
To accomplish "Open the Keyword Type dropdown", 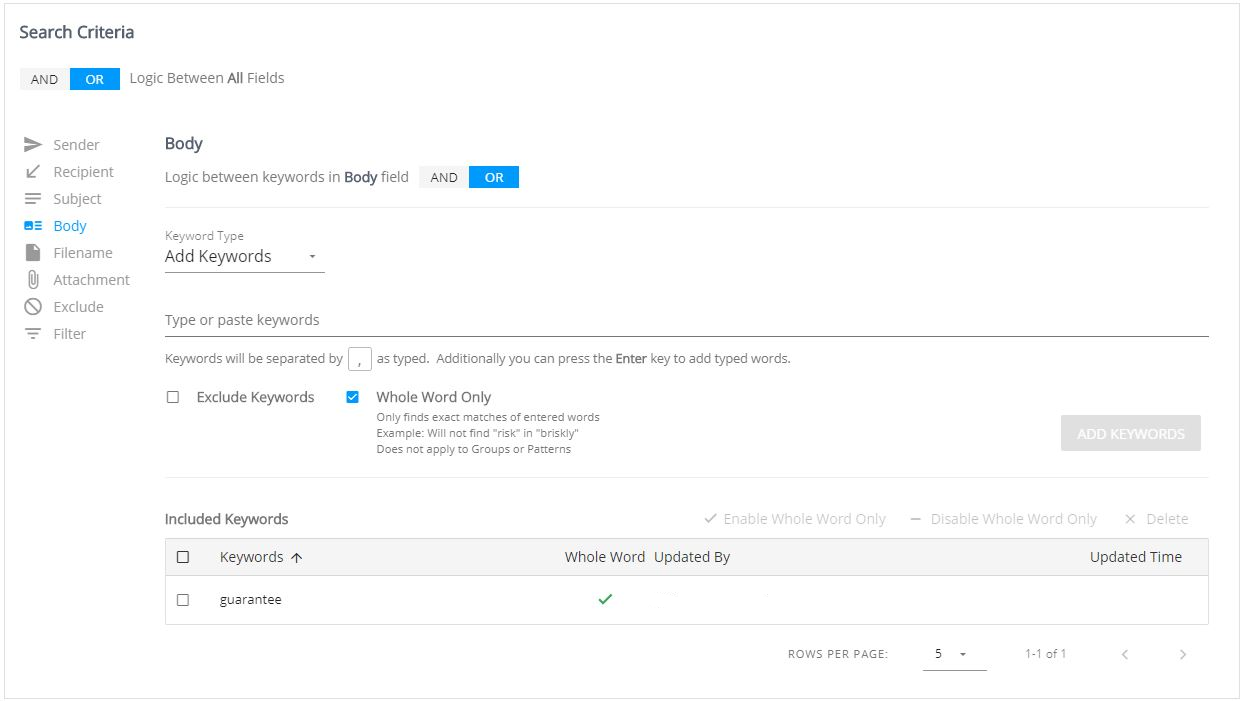I will click(244, 257).
